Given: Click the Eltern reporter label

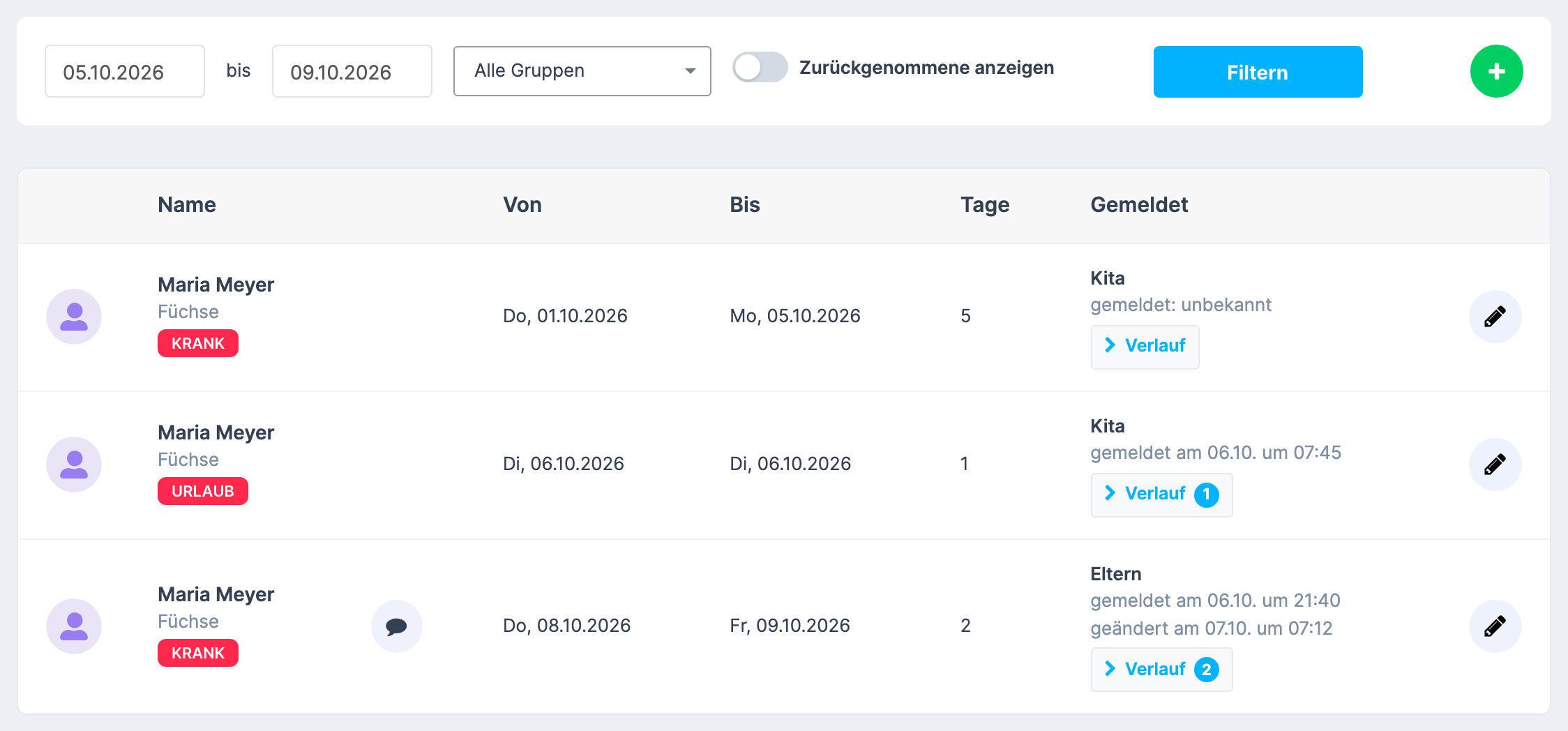Looking at the screenshot, I should click(x=1116, y=574).
